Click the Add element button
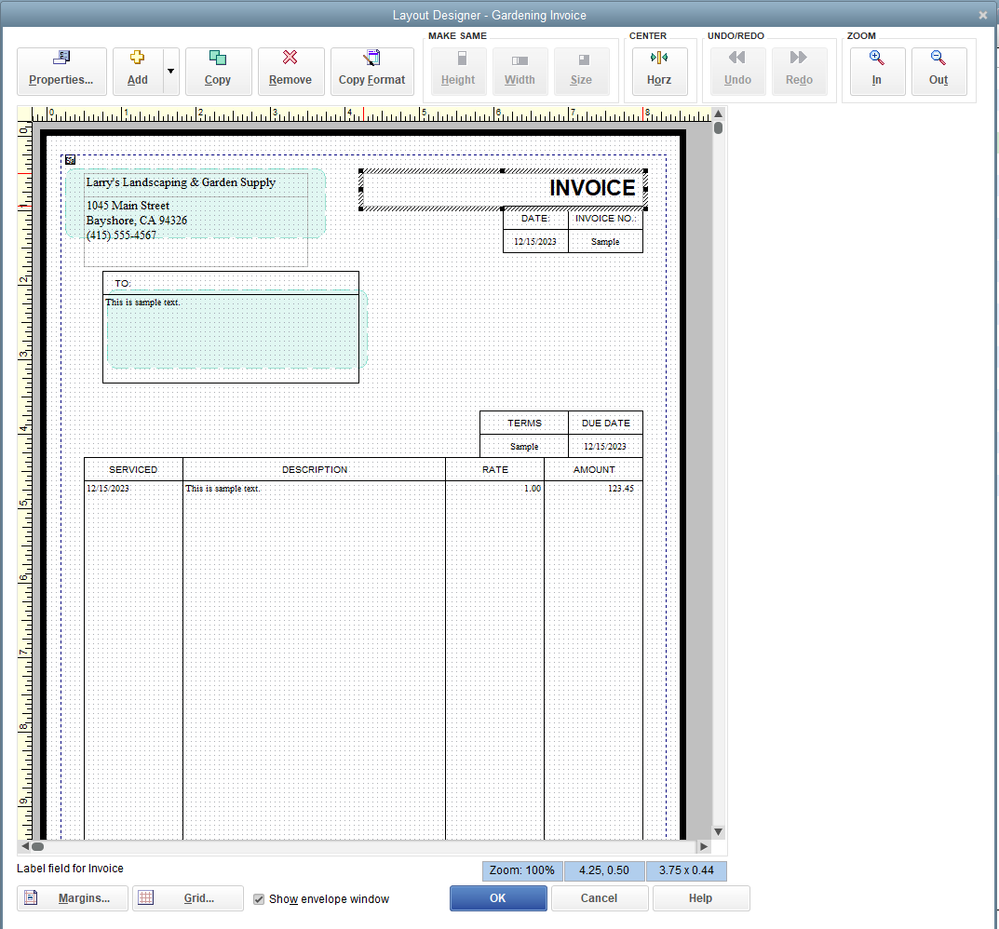This screenshot has width=999, height=929. tap(137, 71)
